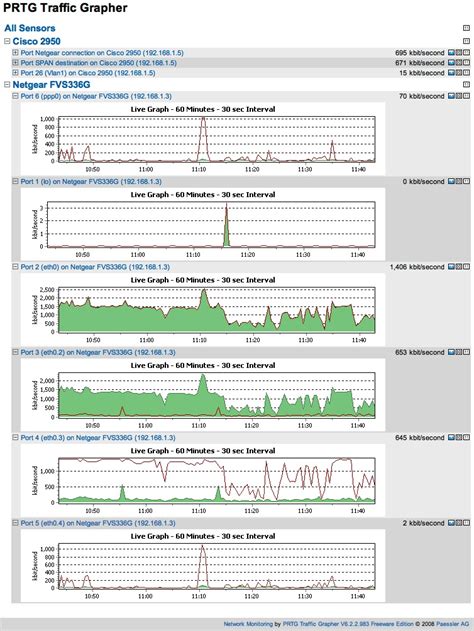Open the All Sensors heading link

click(x=30, y=28)
